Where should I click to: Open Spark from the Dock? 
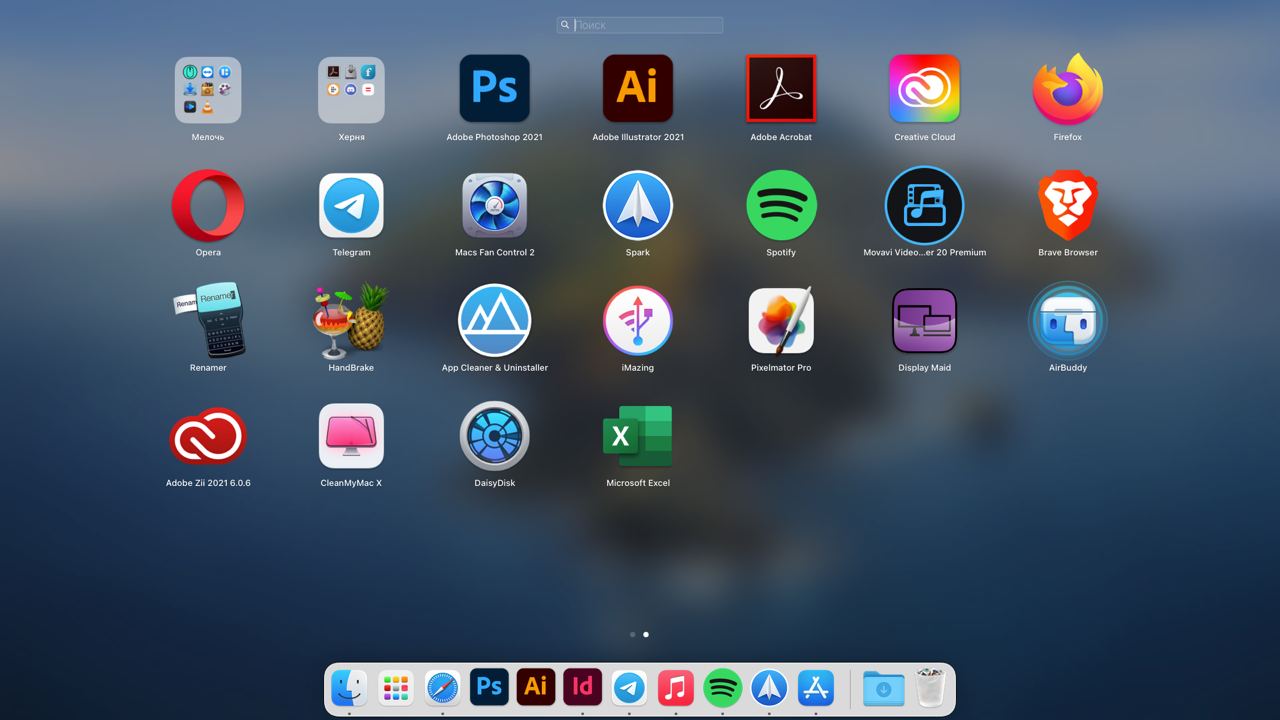(769, 688)
